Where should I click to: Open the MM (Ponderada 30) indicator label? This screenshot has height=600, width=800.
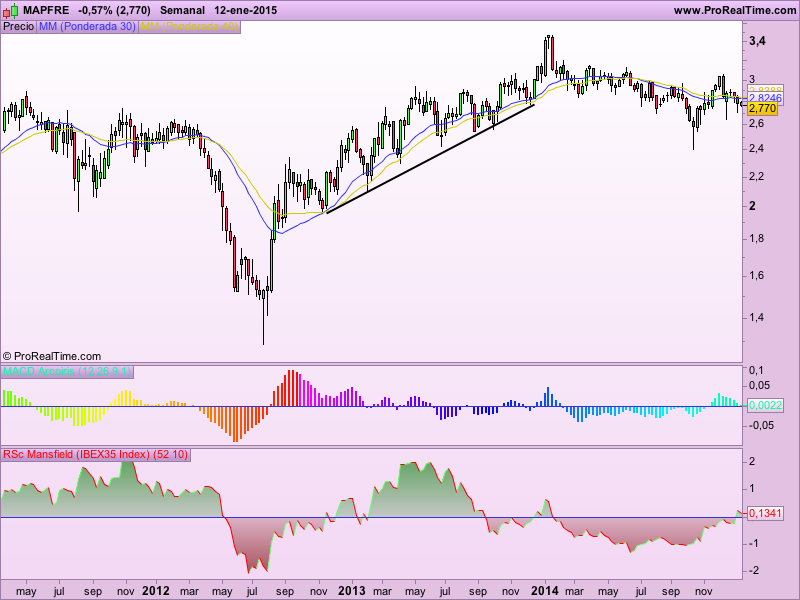coord(87,27)
